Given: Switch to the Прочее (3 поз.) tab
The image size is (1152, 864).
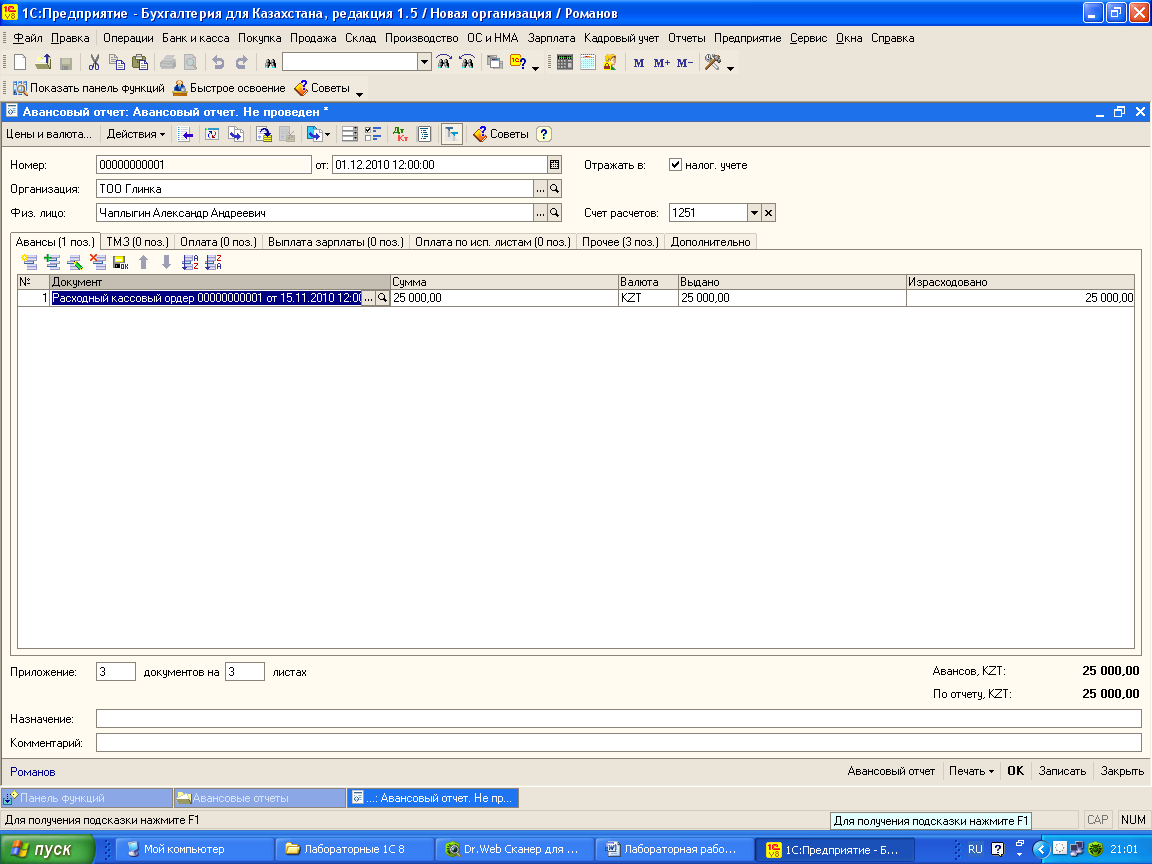Looking at the screenshot, I should [620, 242].
